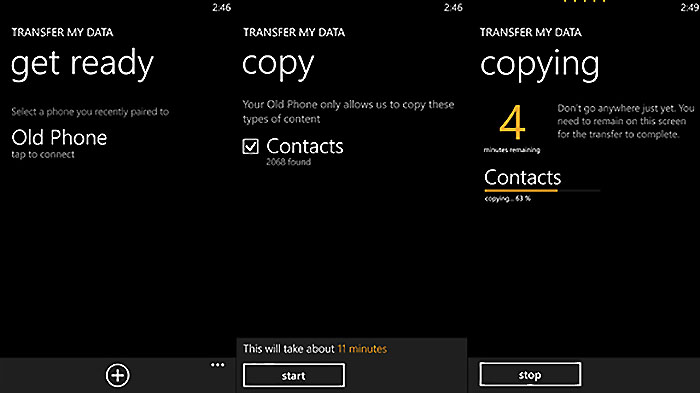Tap the large yellow 4 minutes counter
700x393 pixels.
tap(512, 122)
